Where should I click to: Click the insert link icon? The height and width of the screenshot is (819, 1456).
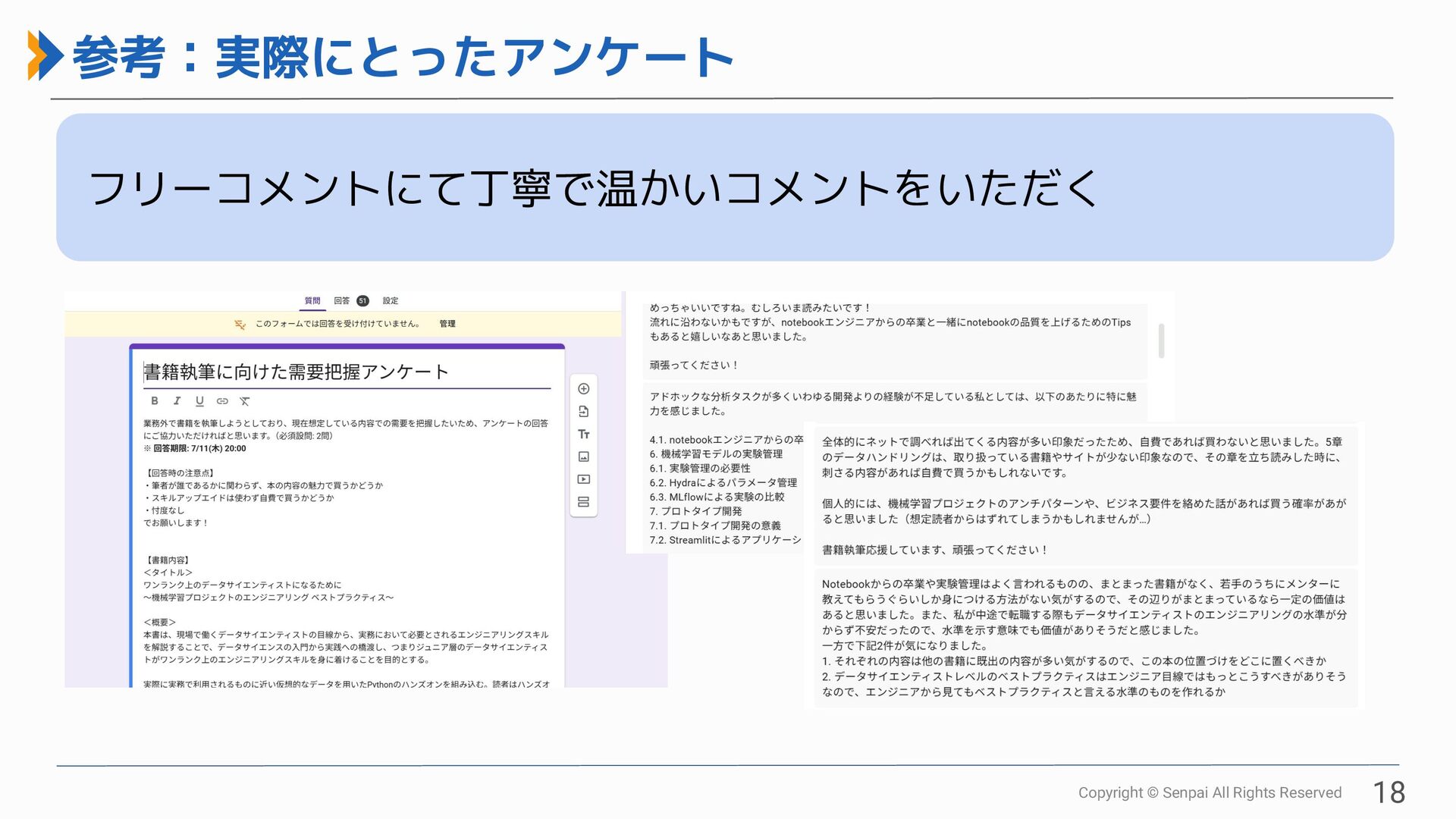coord(222,401)
